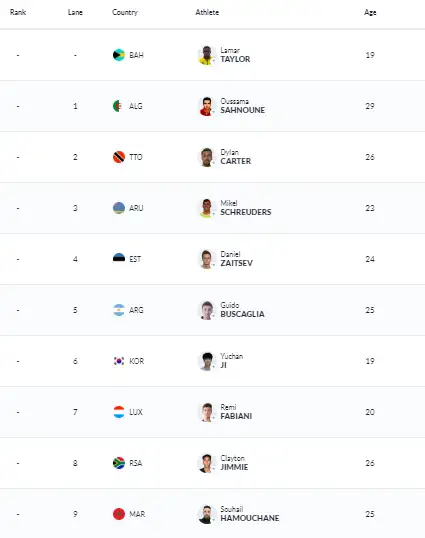Sort by the Age column header

tap(370, 12)
